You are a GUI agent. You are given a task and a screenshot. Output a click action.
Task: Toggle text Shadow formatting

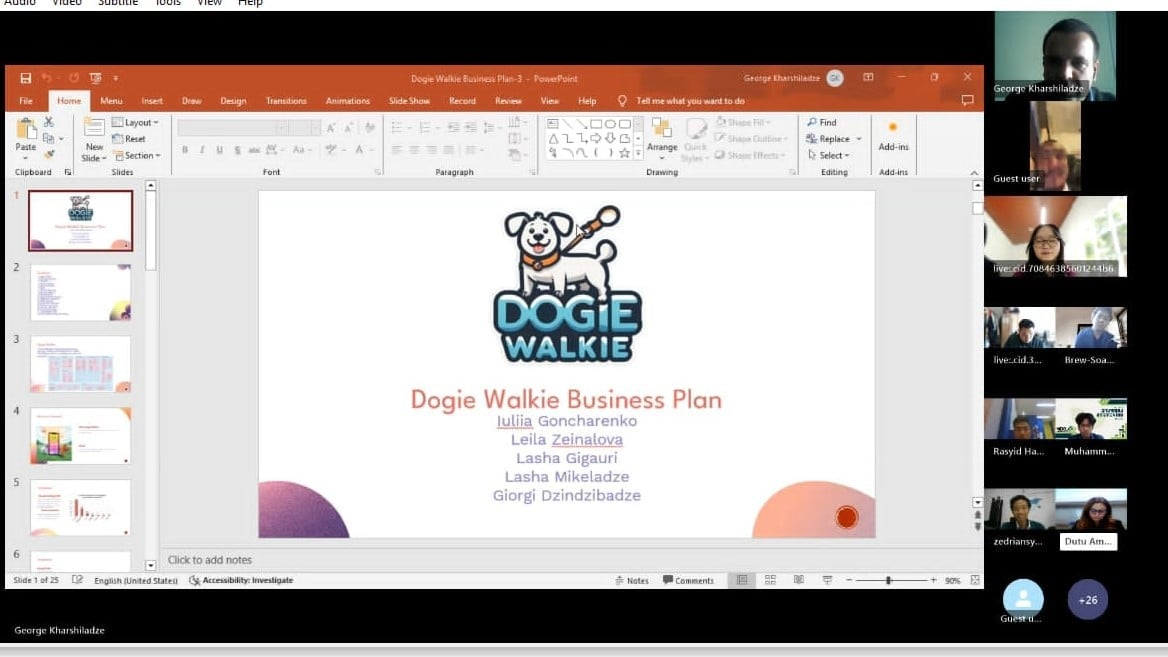(x=237, y=150)
